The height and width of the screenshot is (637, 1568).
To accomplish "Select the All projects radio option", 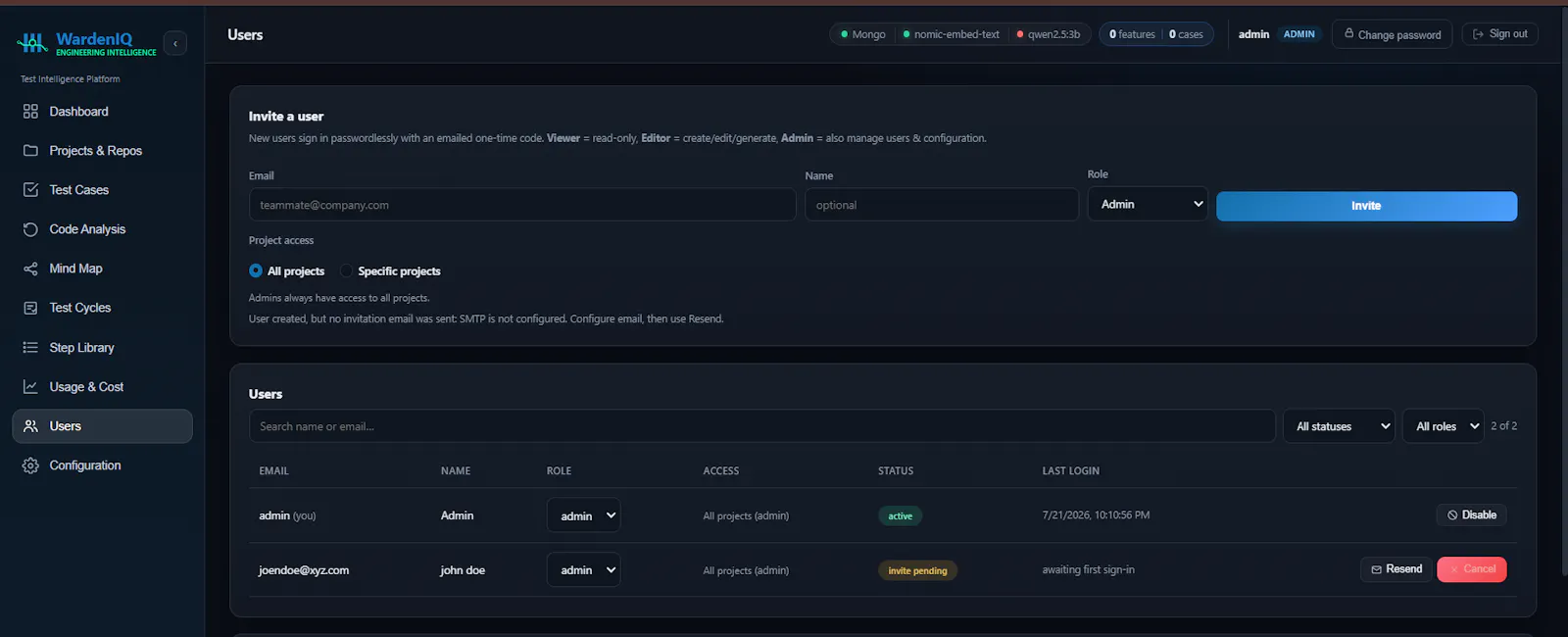I will pyautogui.click(x=256, y=270).
